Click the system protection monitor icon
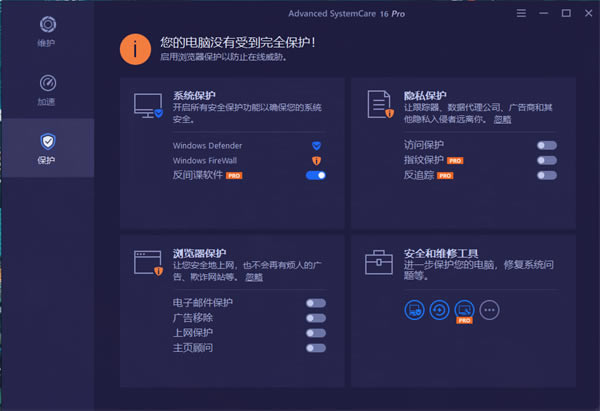The width and height of the screenshot is (600, 411). (148, 106)
